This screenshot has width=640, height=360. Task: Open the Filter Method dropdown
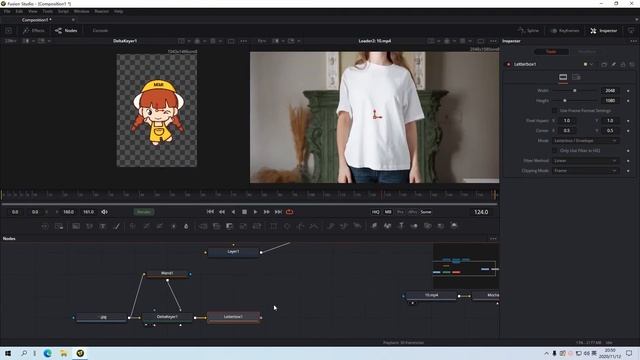point(586,160)
